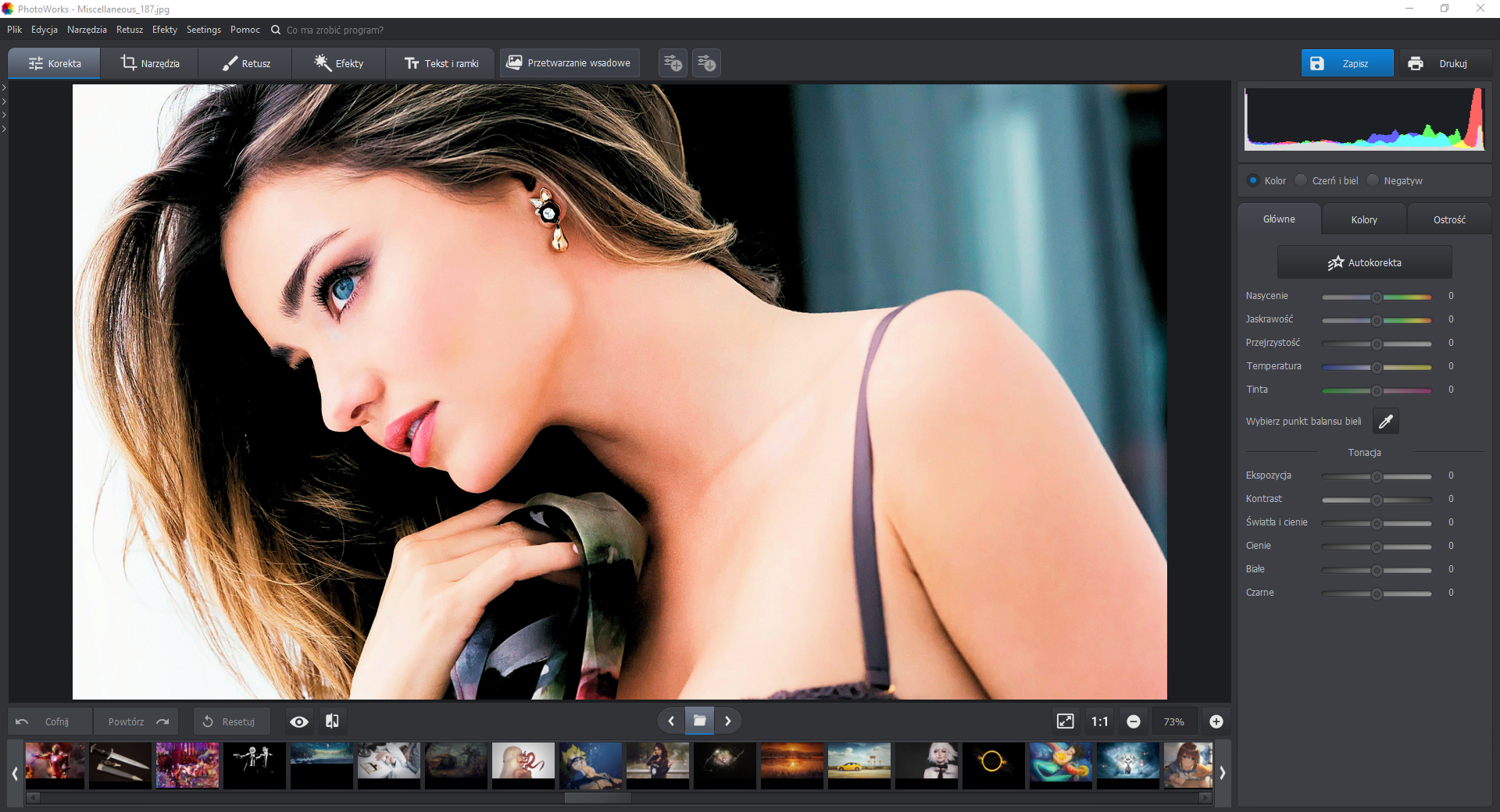Click the Nasycenie slider handle
1500x812 pixels.
tap(1377, 297)
